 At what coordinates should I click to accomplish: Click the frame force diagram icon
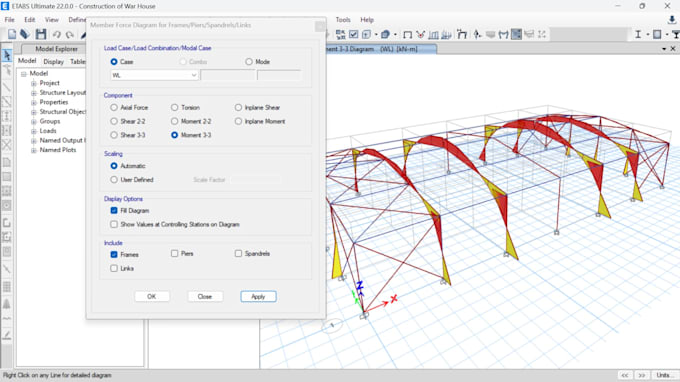433,34
